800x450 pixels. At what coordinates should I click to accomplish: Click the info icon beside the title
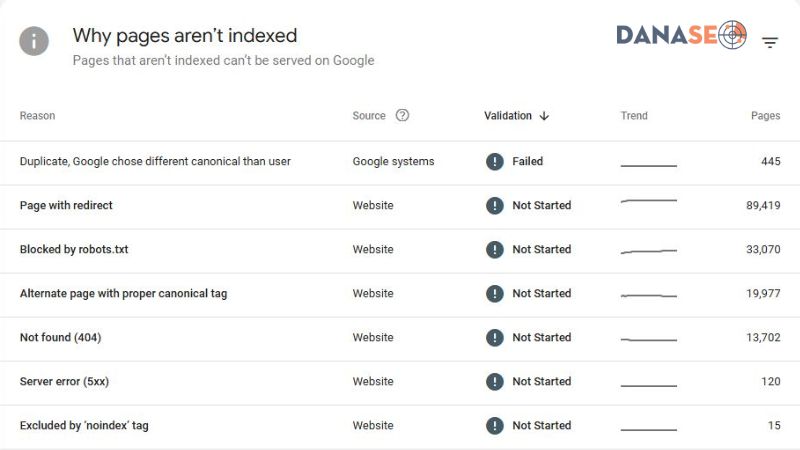pyautogui.click(x=34, y=41)
